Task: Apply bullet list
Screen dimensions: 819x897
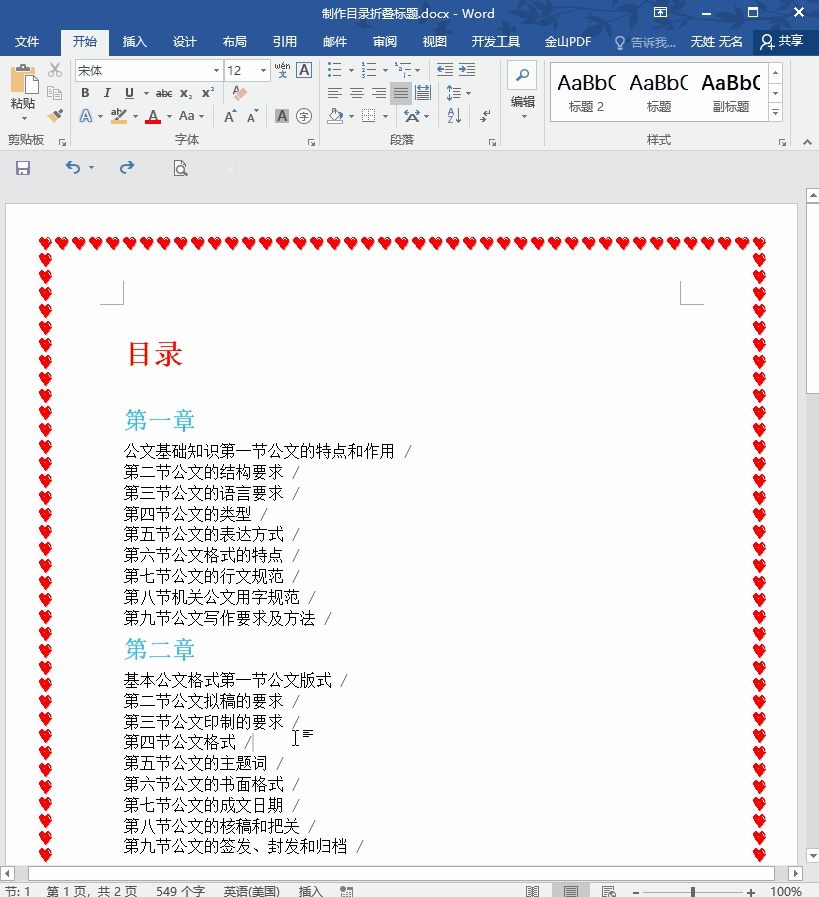Action: pos(335,70)
